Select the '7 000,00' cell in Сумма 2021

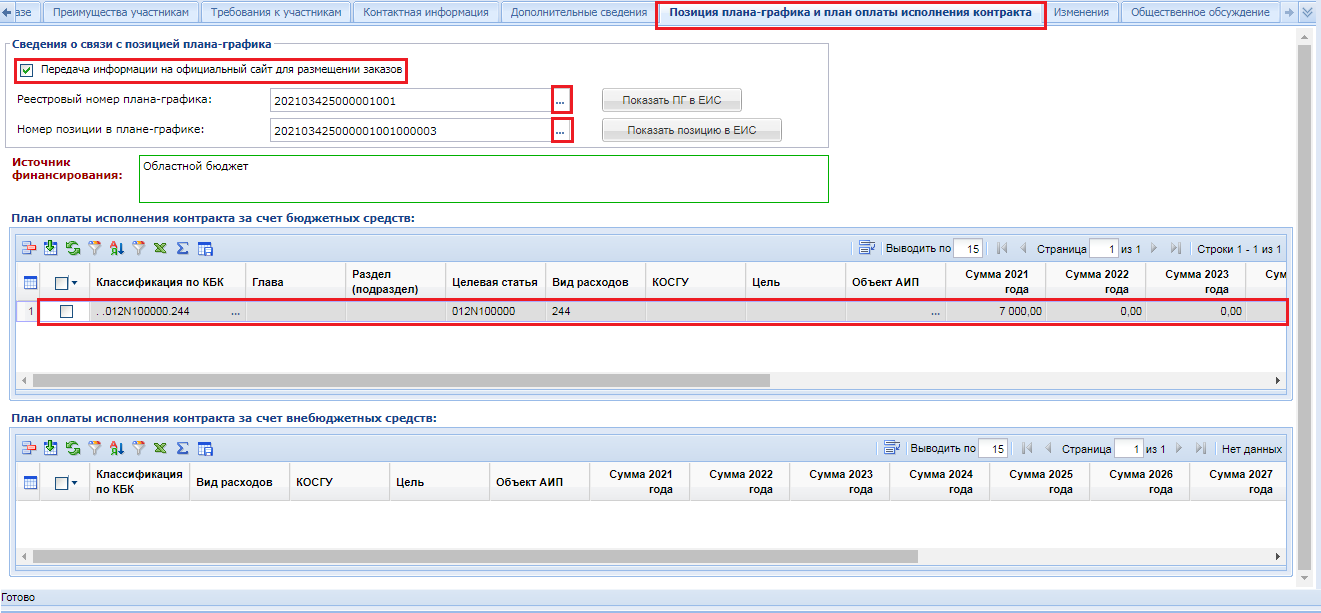pos(995,311)
